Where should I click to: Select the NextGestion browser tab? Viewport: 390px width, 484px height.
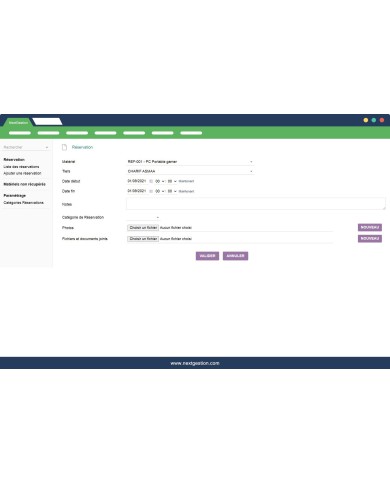click(x=18, y=122)
